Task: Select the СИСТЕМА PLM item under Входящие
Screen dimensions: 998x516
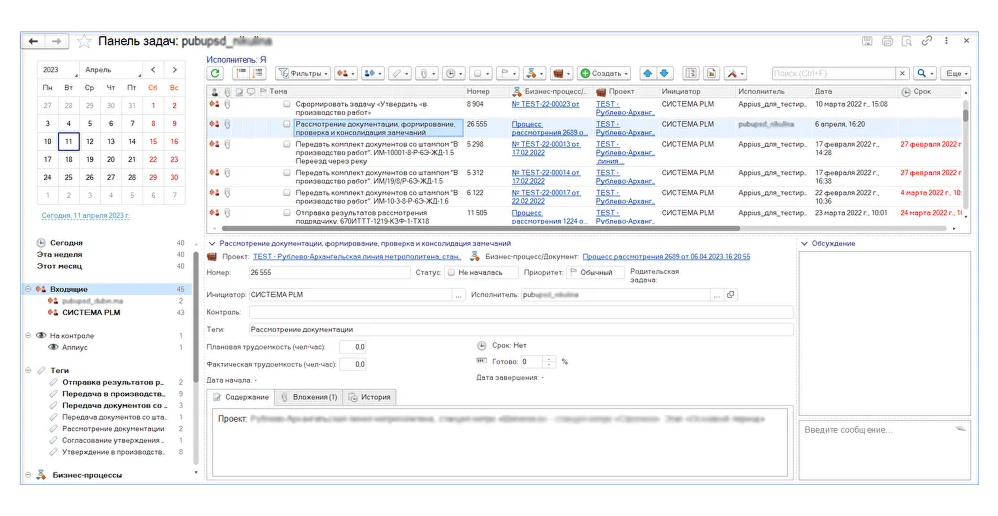Action: 91,312
